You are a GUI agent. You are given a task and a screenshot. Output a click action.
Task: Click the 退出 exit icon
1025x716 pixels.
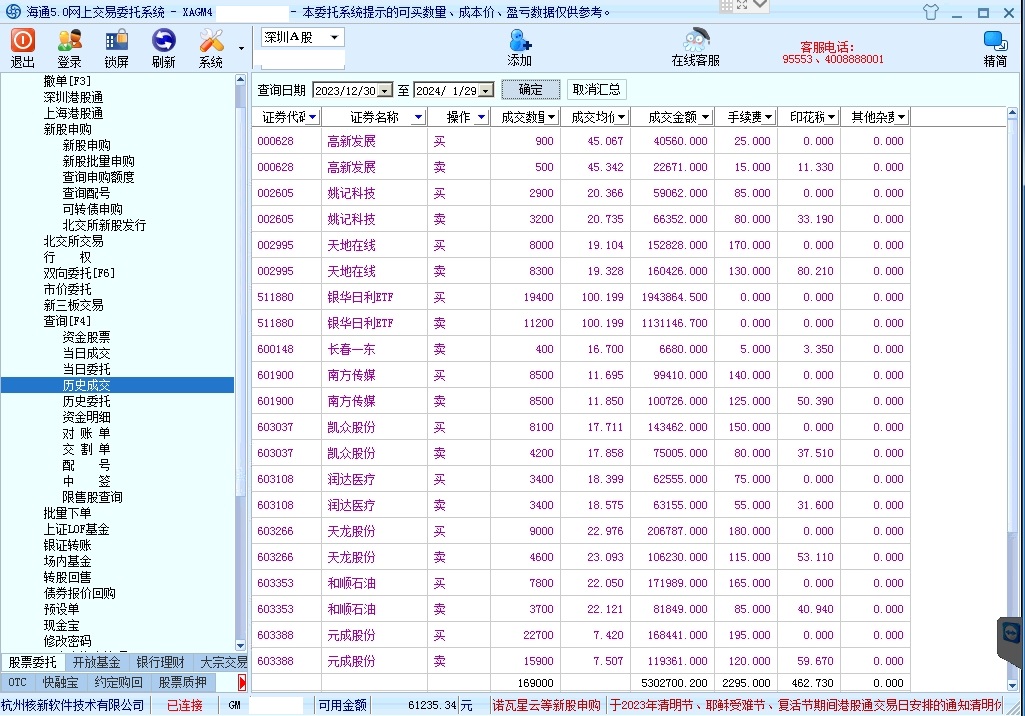coord(22,48)
